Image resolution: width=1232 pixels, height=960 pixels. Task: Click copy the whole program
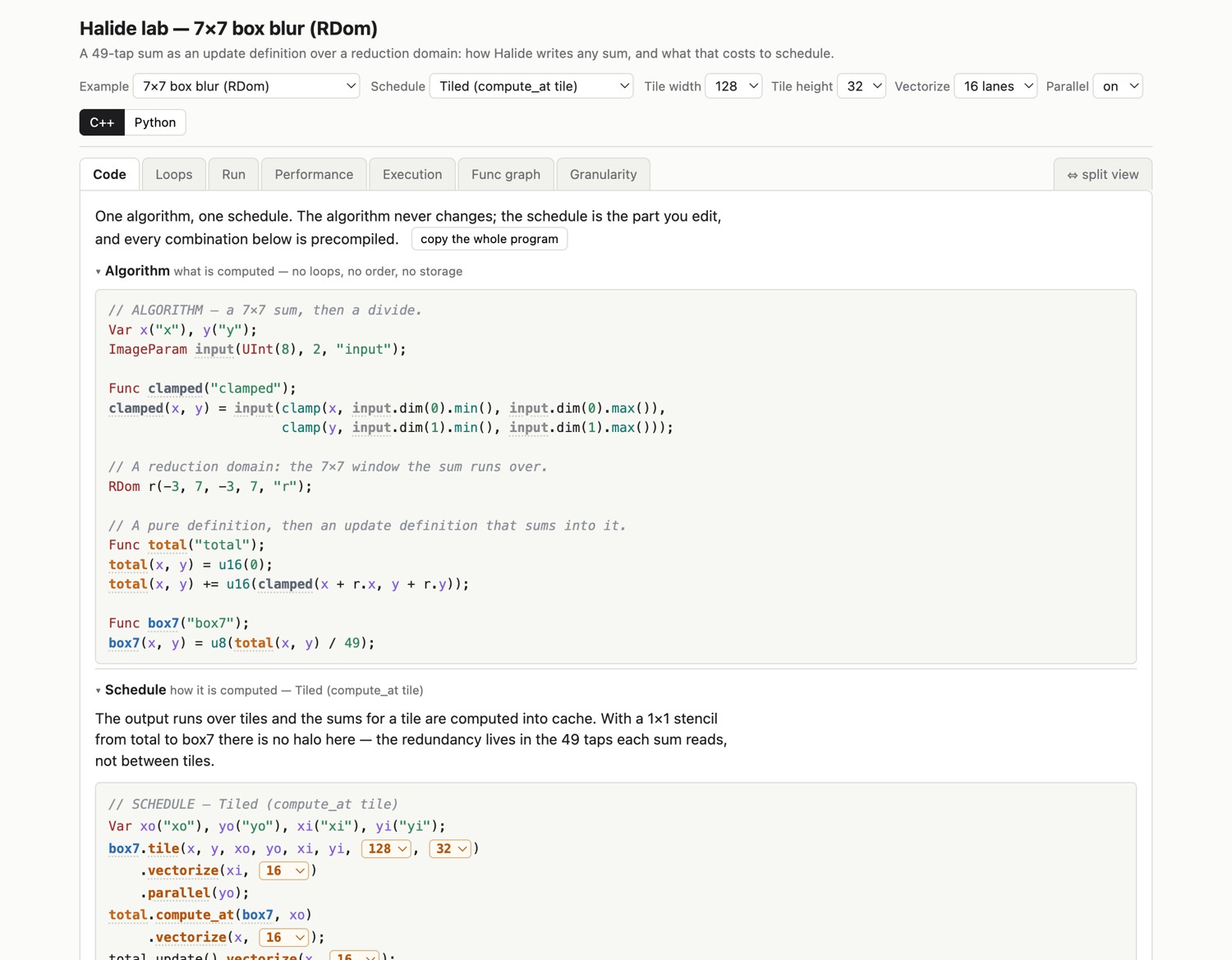pos(490,239)
